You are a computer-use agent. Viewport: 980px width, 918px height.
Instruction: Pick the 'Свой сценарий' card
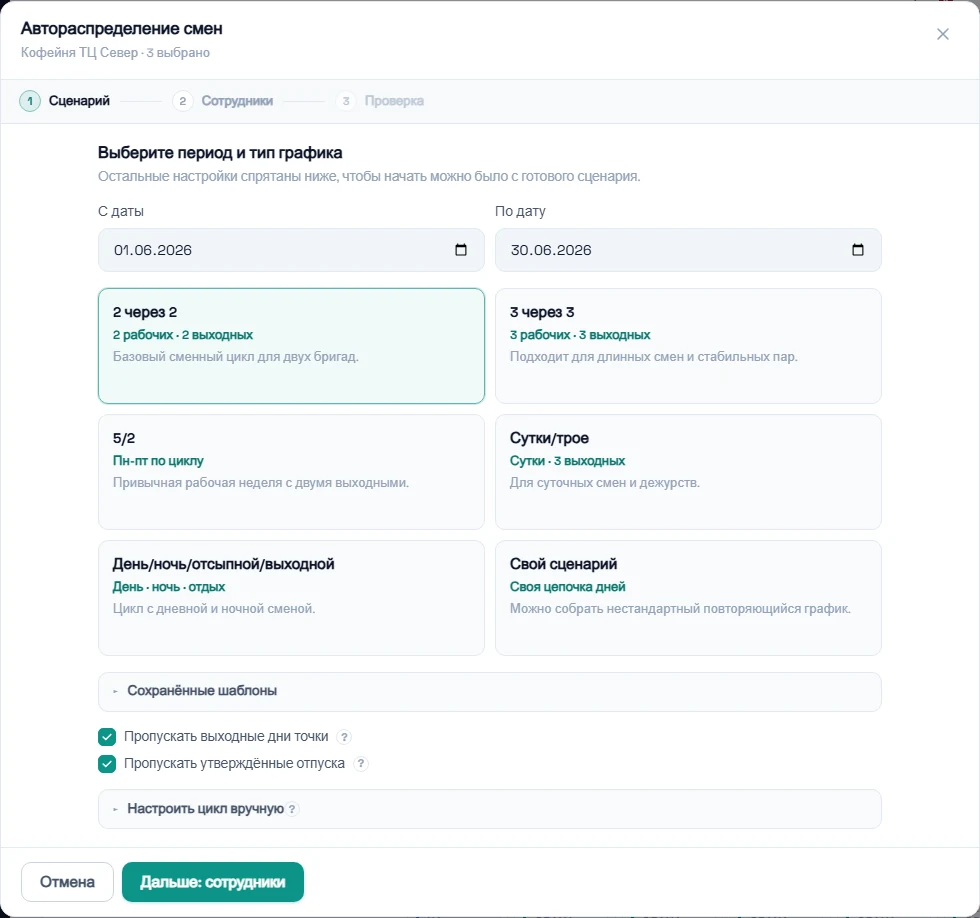pos(688,598)
